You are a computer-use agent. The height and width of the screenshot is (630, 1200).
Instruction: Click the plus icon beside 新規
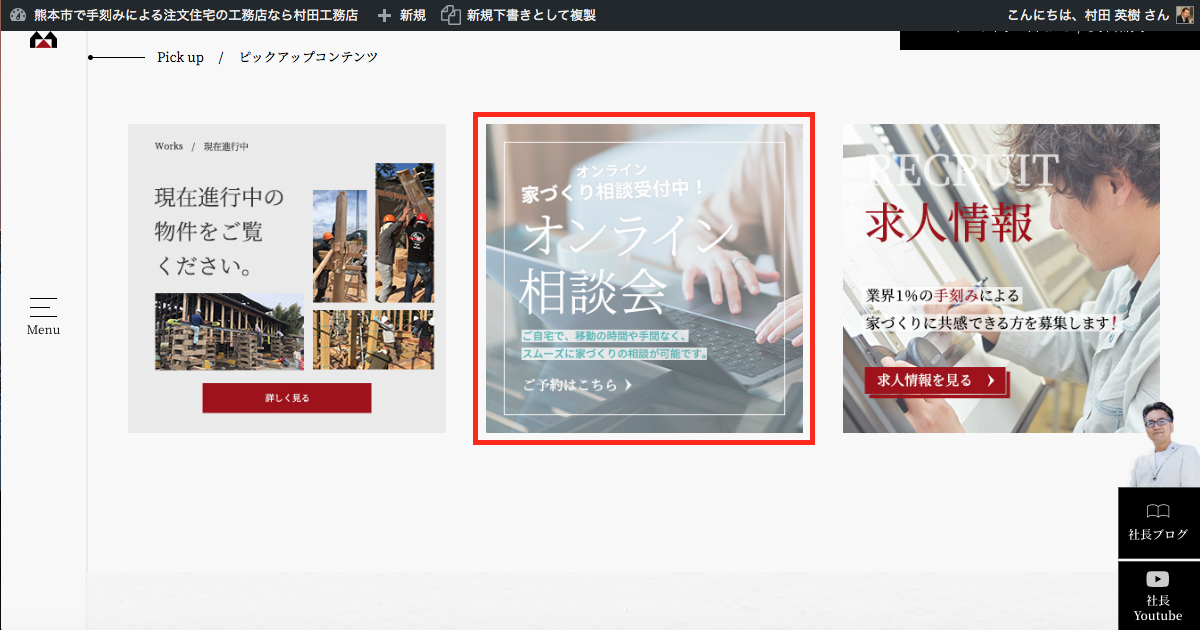click(x=384, y=15)
